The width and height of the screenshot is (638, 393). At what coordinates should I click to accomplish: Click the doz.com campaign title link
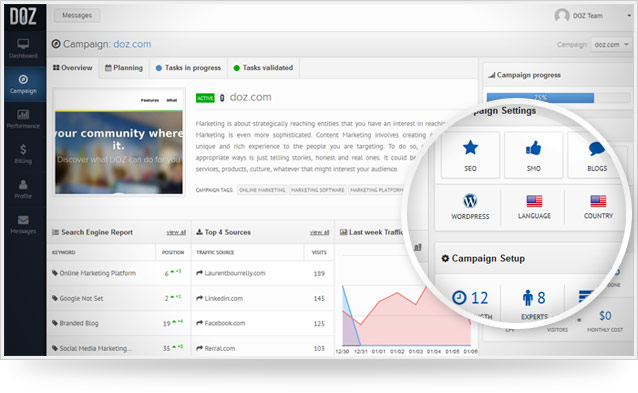coord(132,44)
